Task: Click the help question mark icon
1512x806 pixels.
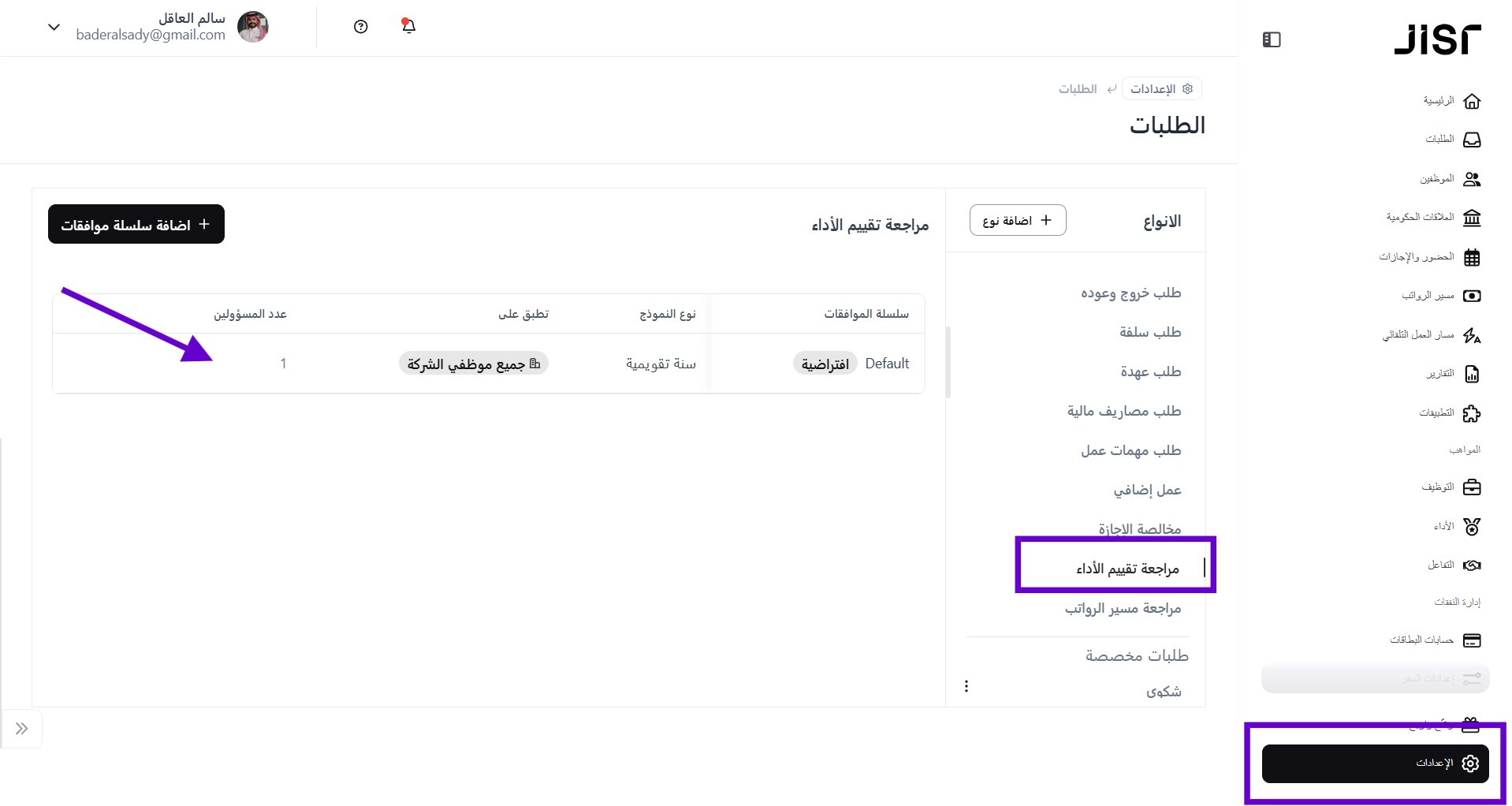Action: click(361, 27)
